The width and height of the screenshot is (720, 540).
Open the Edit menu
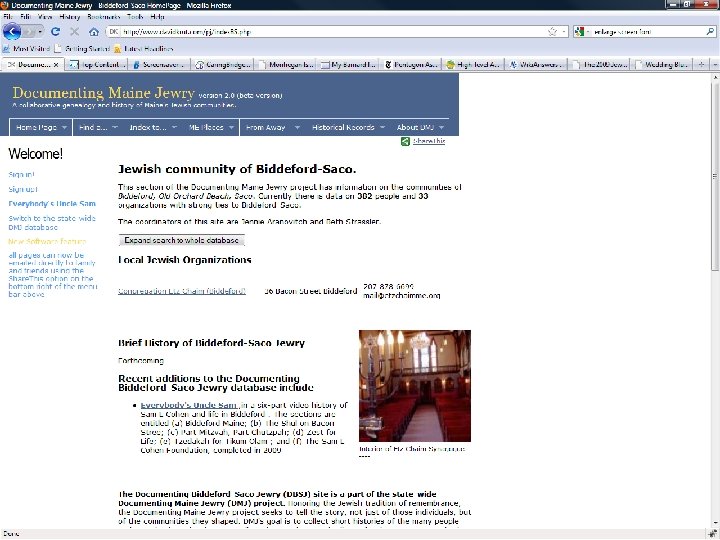[x=25, y=17]
